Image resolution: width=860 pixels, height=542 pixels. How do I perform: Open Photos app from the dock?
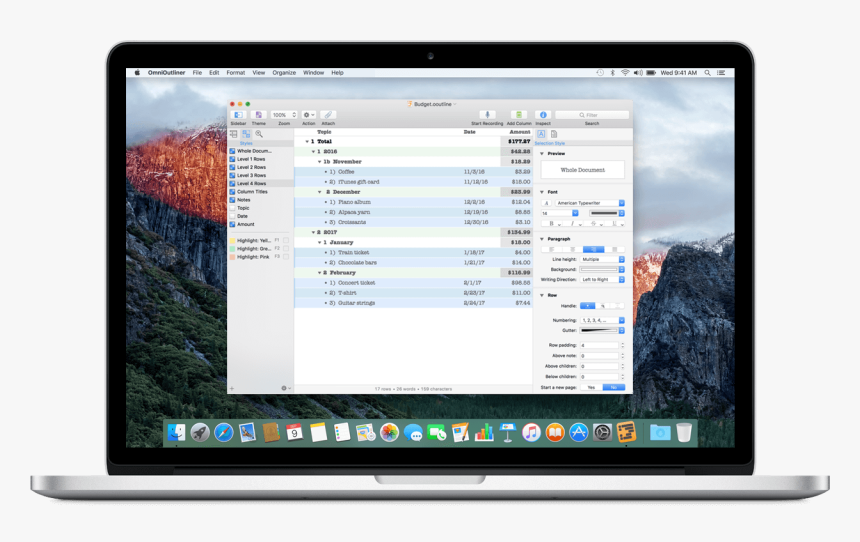389,432
